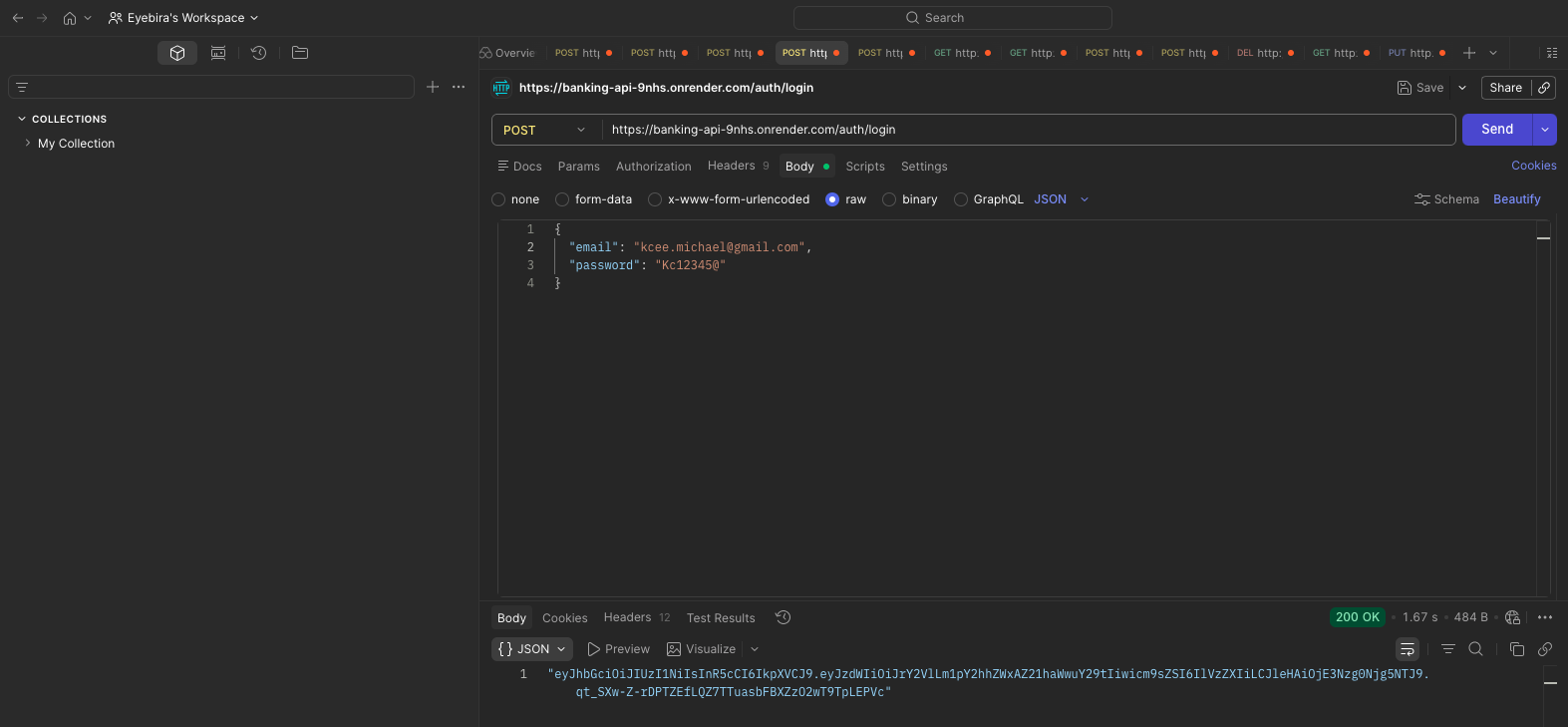This screenshot has width=1568, height=727.
Task: Open a new request tab with the plus
Action: tap(1469, 53)
